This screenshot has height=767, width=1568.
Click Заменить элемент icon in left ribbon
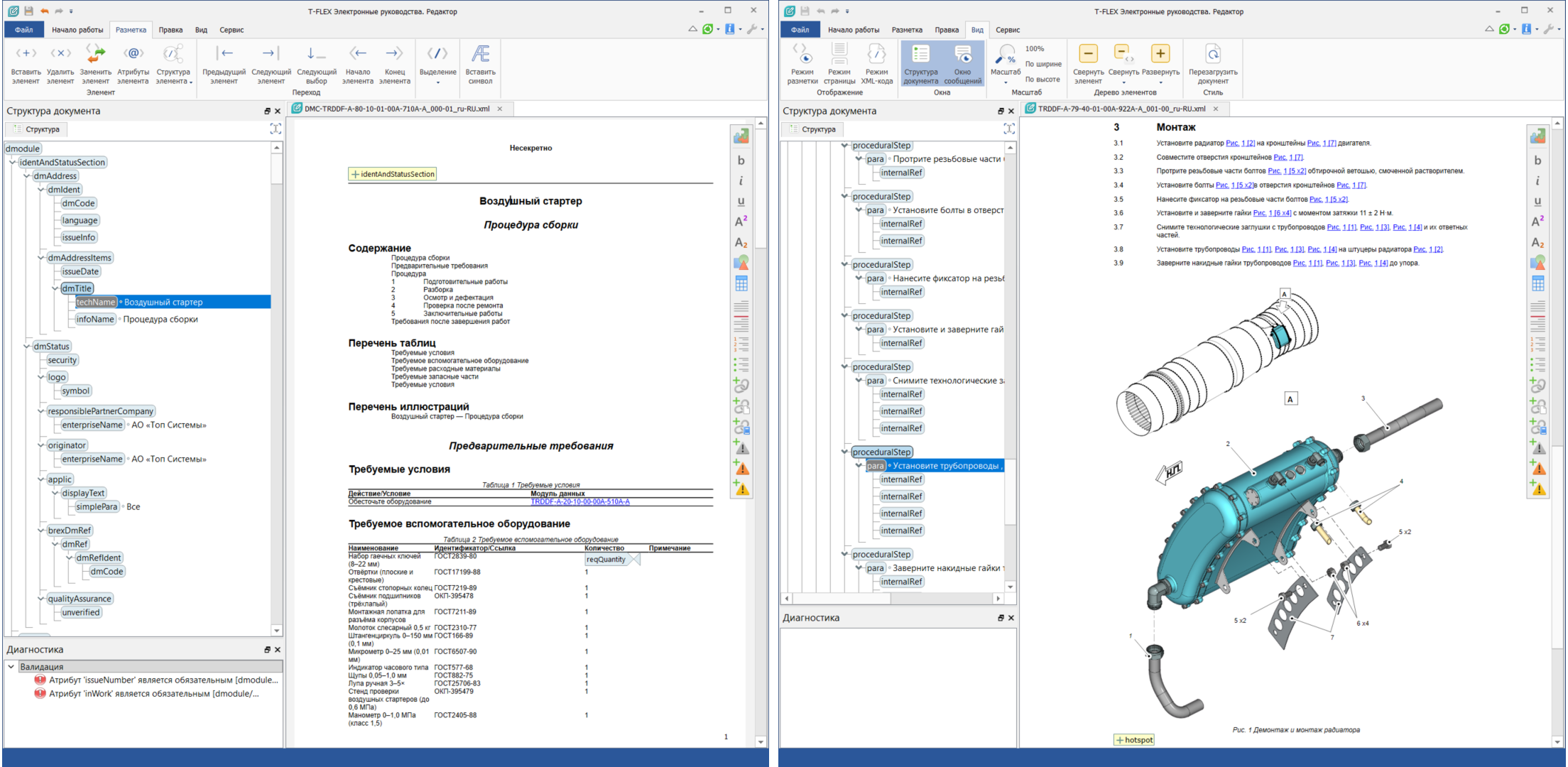[95, 63]
